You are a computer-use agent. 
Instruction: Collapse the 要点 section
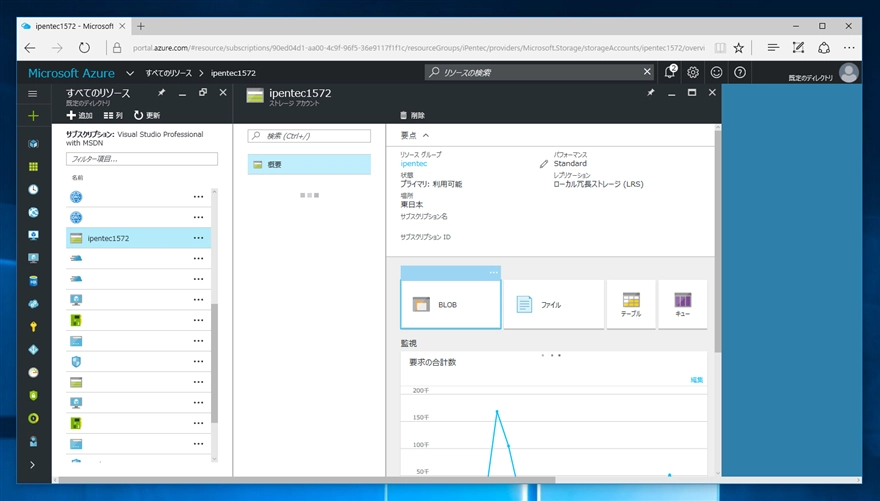[x=426, y=135]
